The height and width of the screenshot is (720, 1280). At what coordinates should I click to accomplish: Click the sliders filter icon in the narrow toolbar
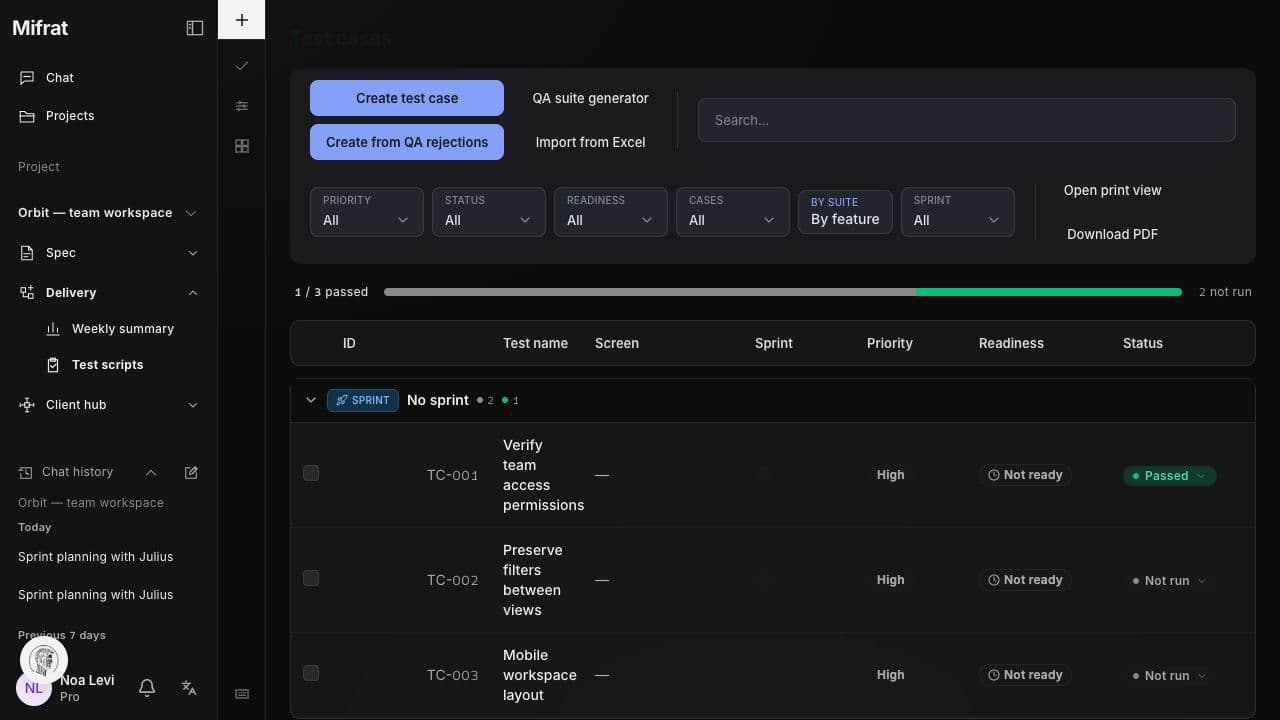coord(241,106)
